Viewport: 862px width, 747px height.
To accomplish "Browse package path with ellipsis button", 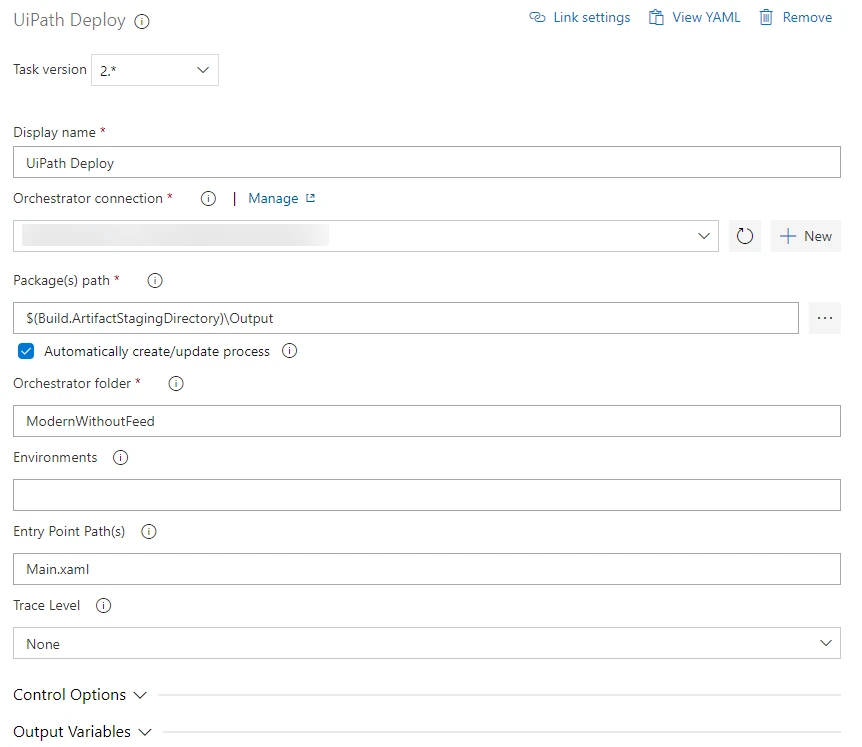I will click(x=825, y=318).
